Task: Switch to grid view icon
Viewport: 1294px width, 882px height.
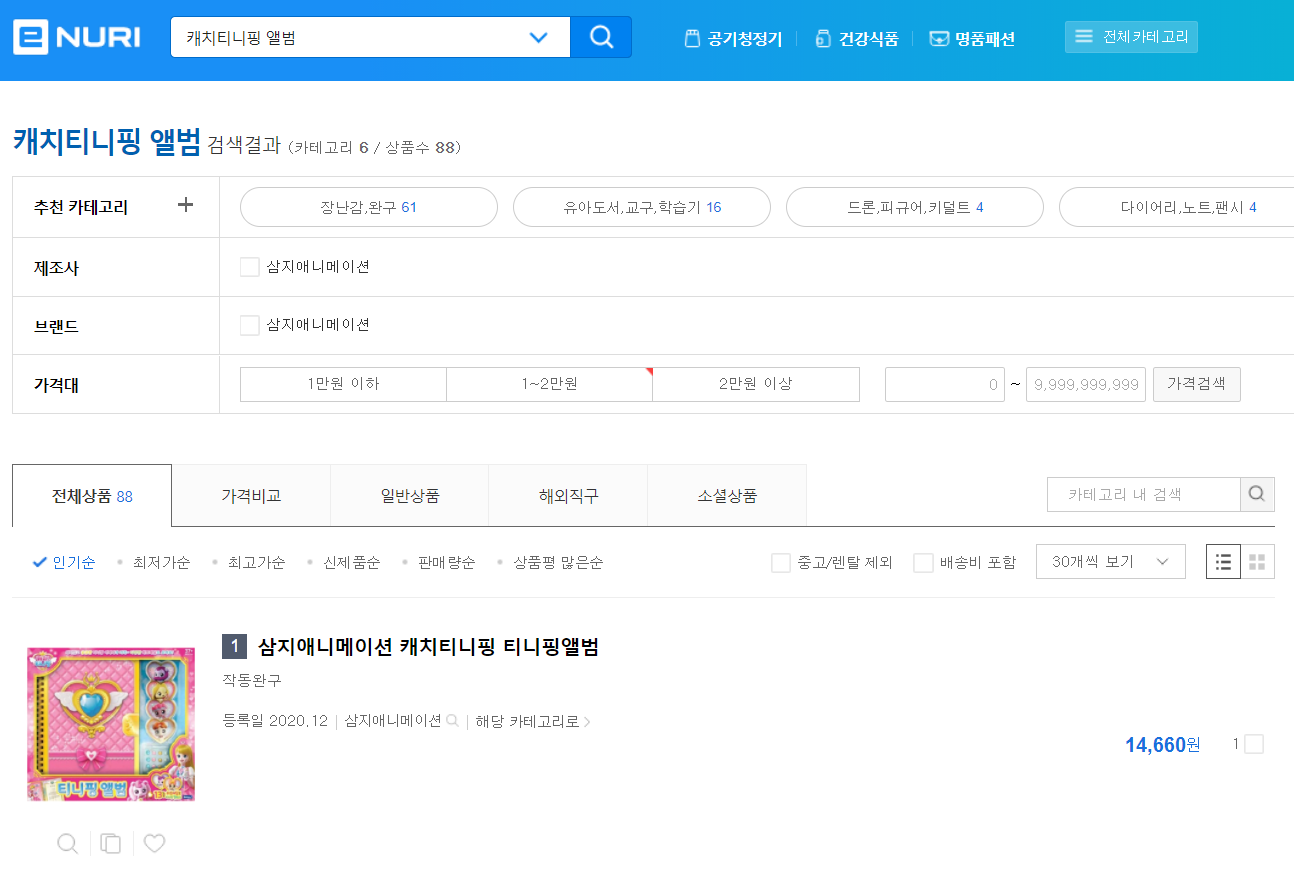Action: click(x=1258, y=562)
